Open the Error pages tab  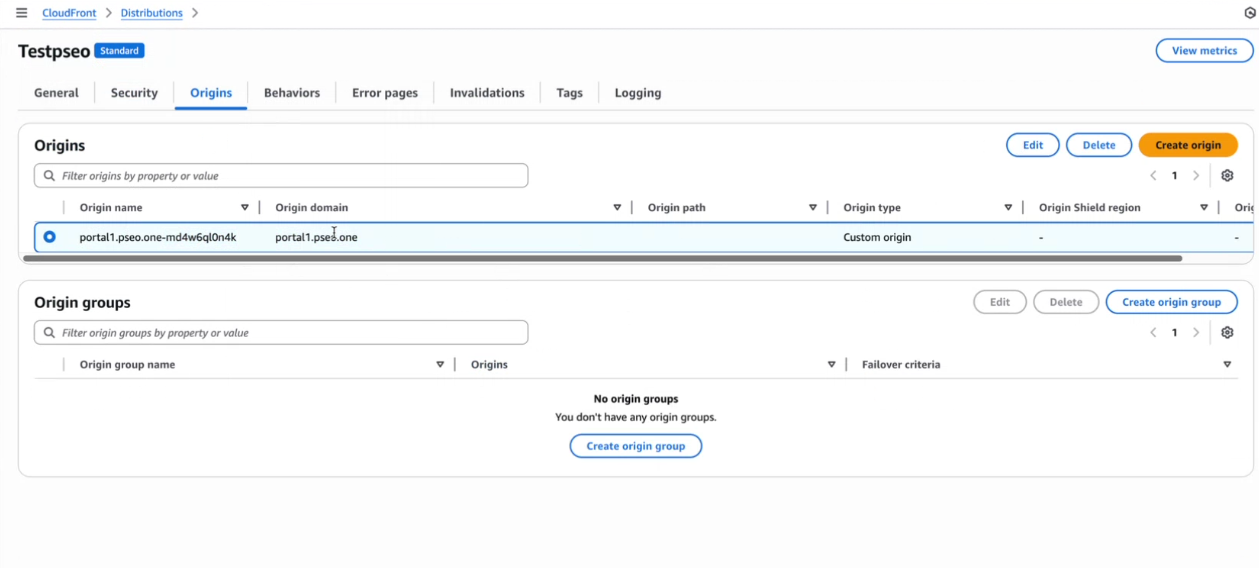click(x=385, y=93)
